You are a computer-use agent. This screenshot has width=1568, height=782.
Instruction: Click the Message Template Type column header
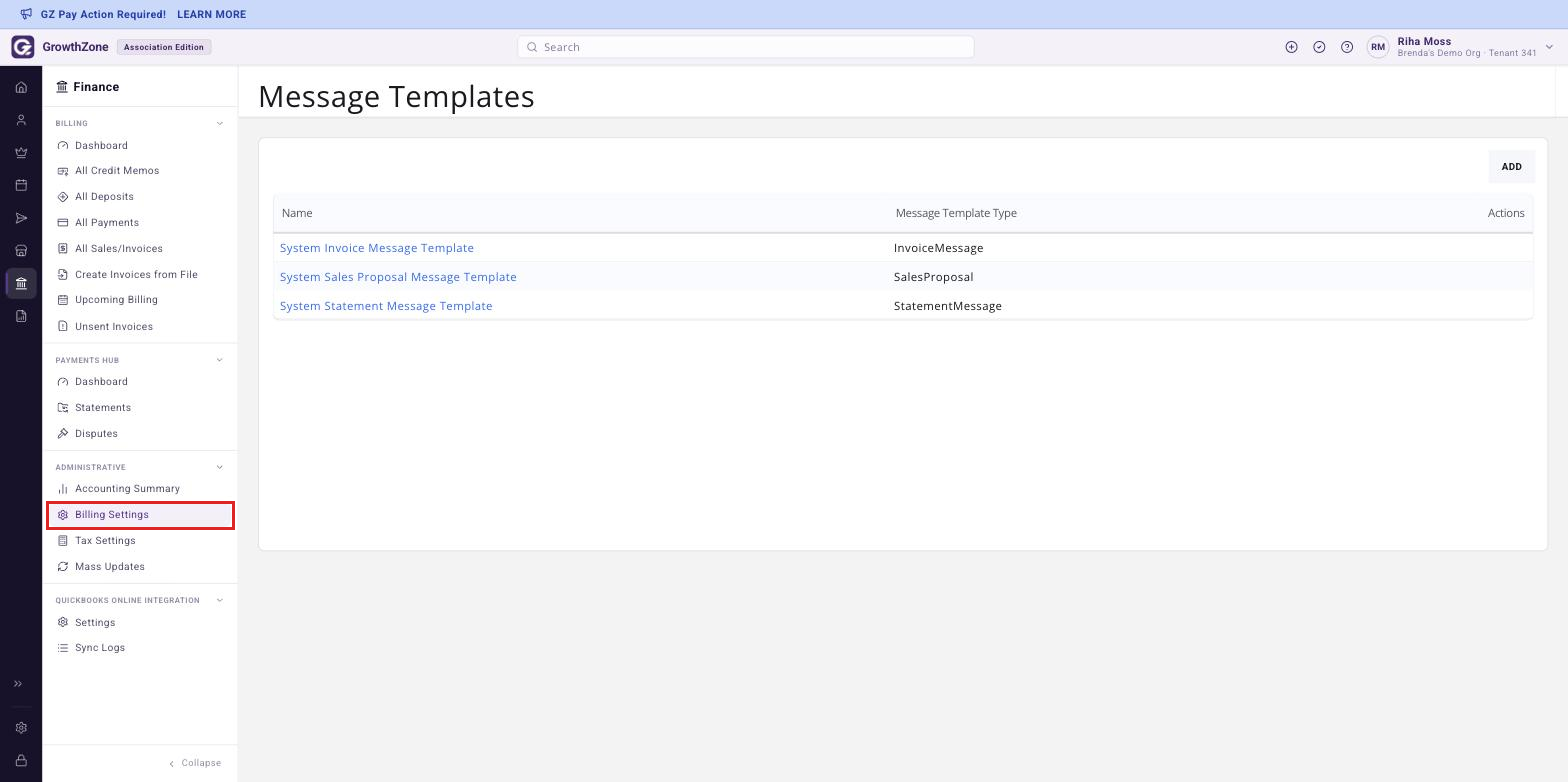coord(956,213)
